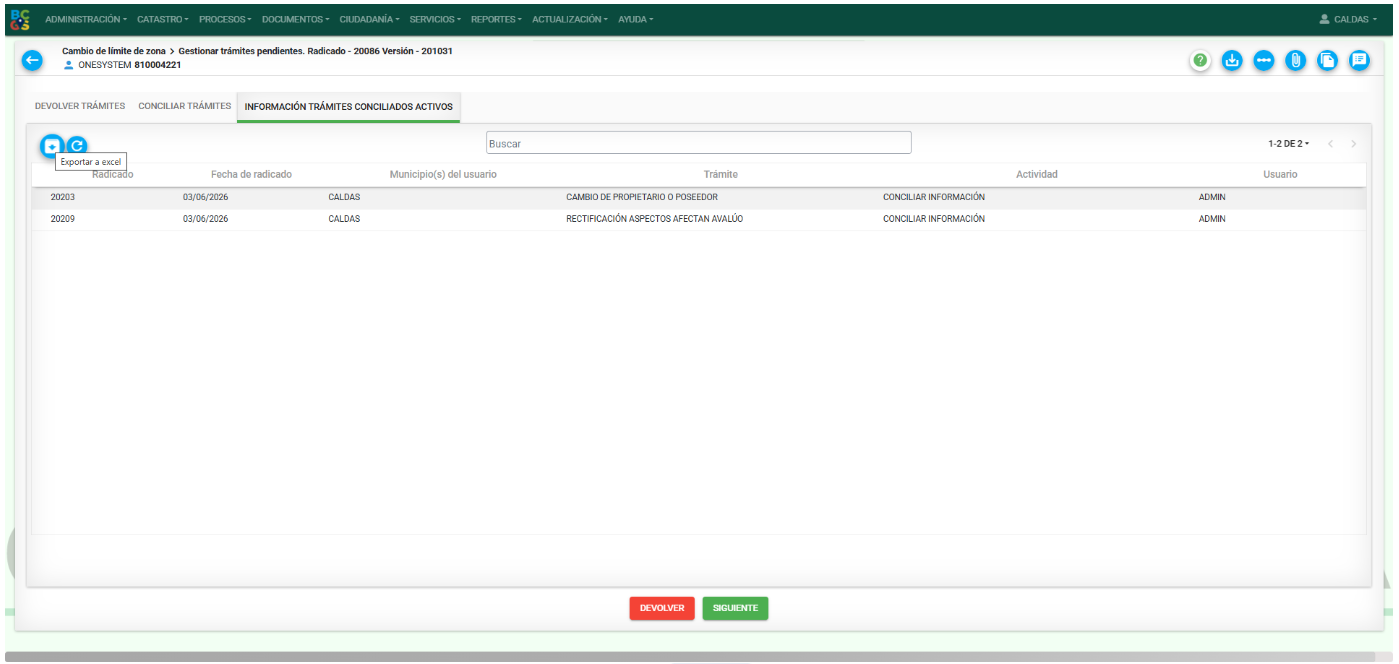
Task: Click RECTIFICACIÓN ASPECTOS AFECTAN AVALÚO cell
Action: click(x=655, y=219)
